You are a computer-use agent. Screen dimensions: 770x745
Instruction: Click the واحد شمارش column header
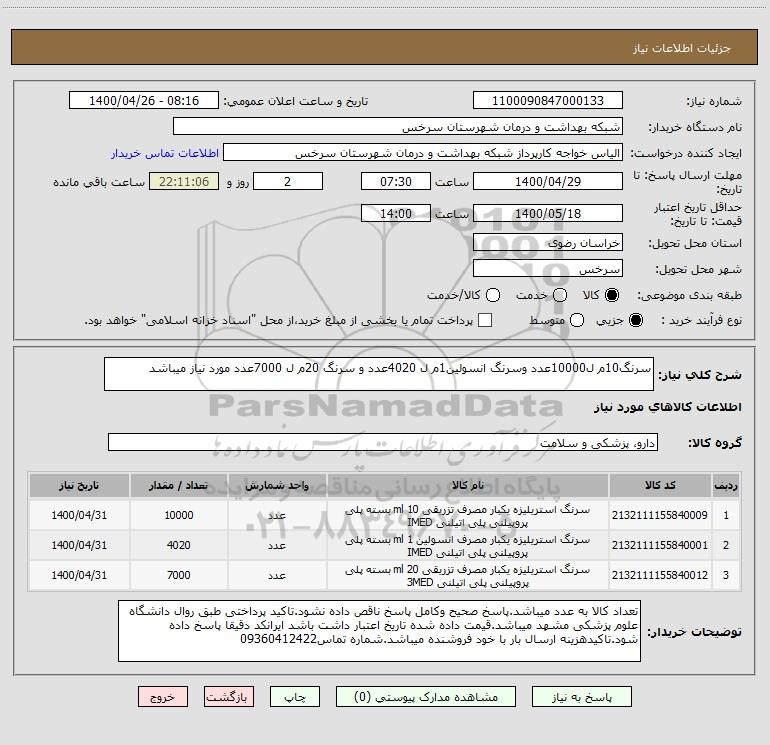[x=277, y=486]
